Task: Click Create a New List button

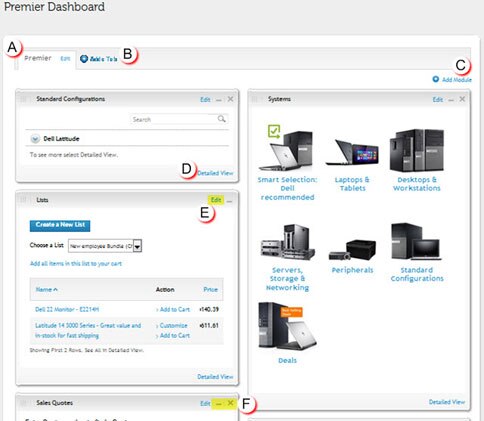Action: point(60,225)
